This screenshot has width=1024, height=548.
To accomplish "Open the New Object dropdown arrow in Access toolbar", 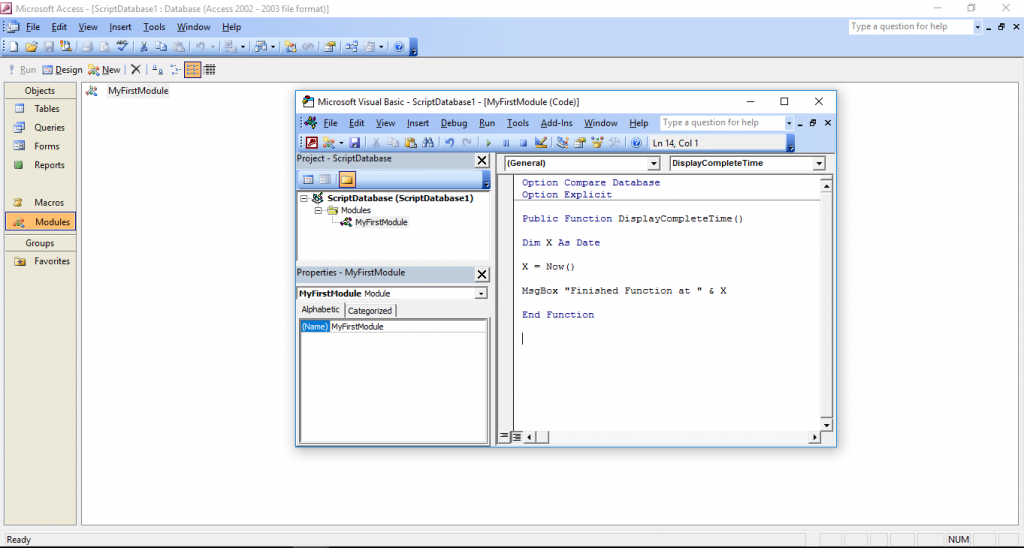I will [381, 47].
